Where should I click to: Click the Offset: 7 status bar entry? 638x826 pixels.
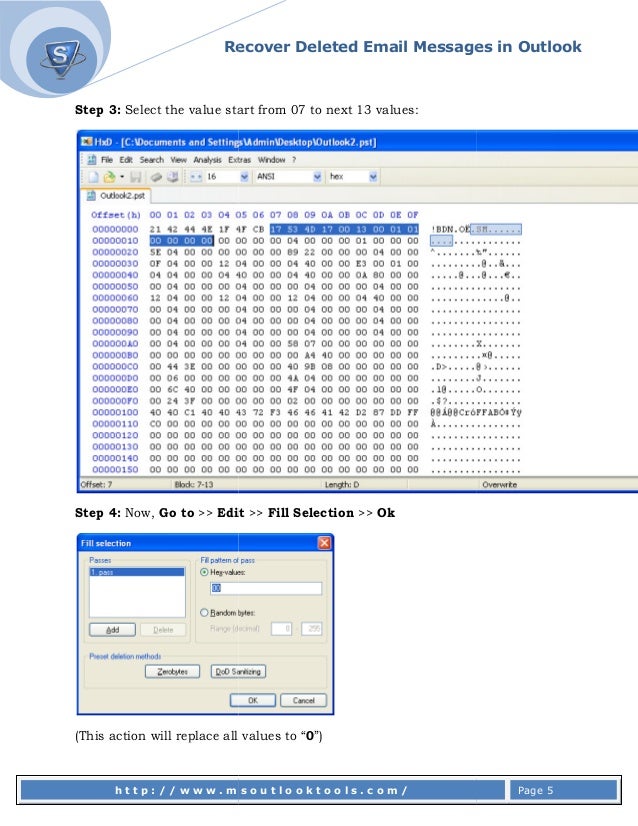coord(96,485)
